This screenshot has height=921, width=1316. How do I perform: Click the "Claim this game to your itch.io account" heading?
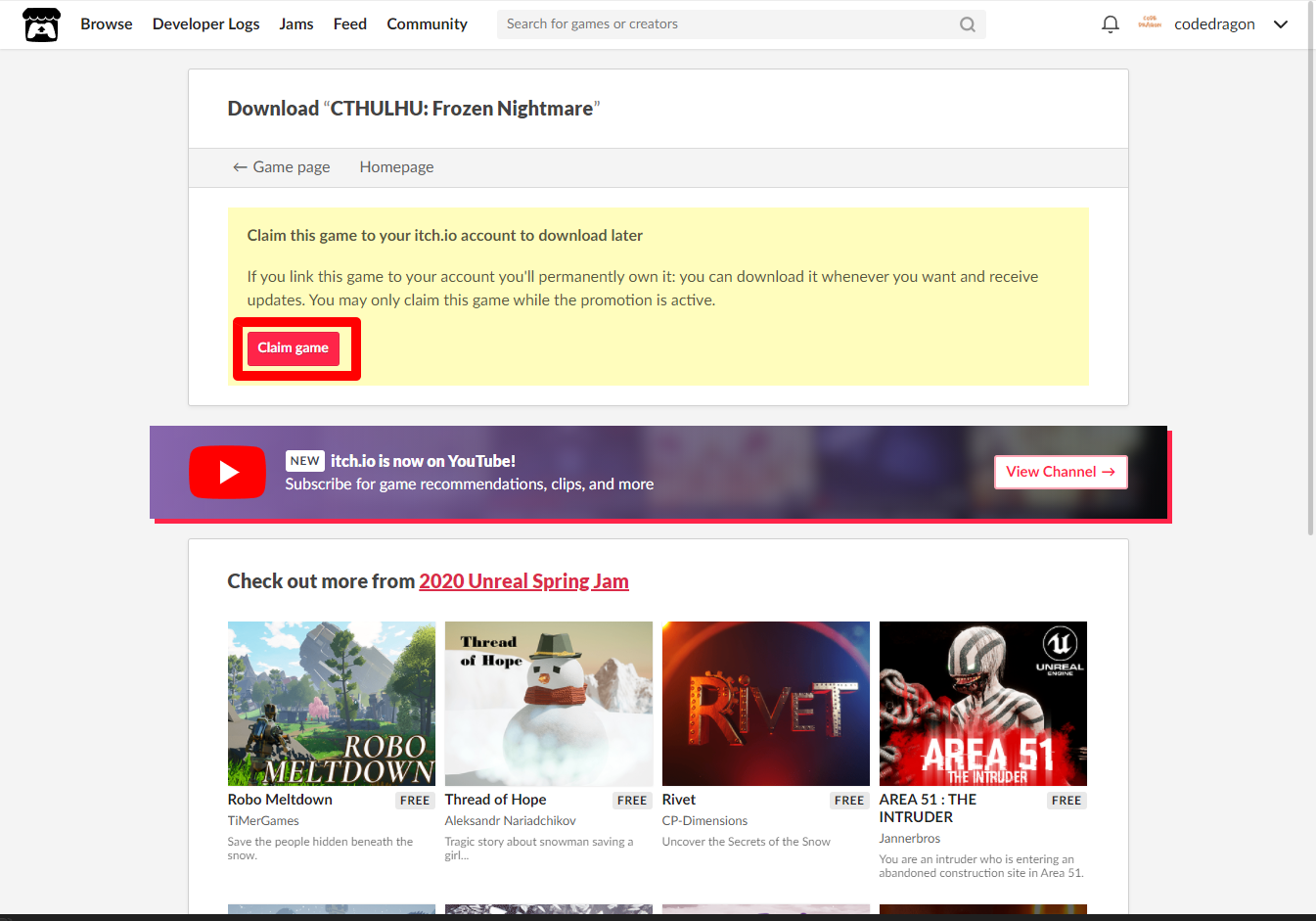(445, 235)
